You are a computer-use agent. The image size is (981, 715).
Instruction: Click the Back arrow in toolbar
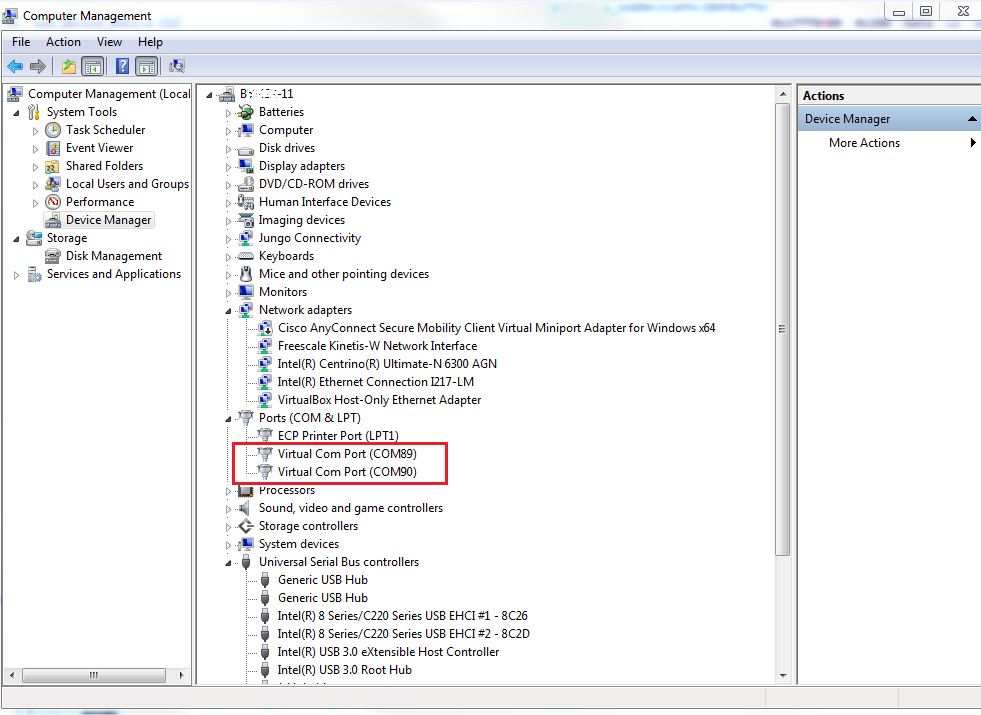[15, 66]
